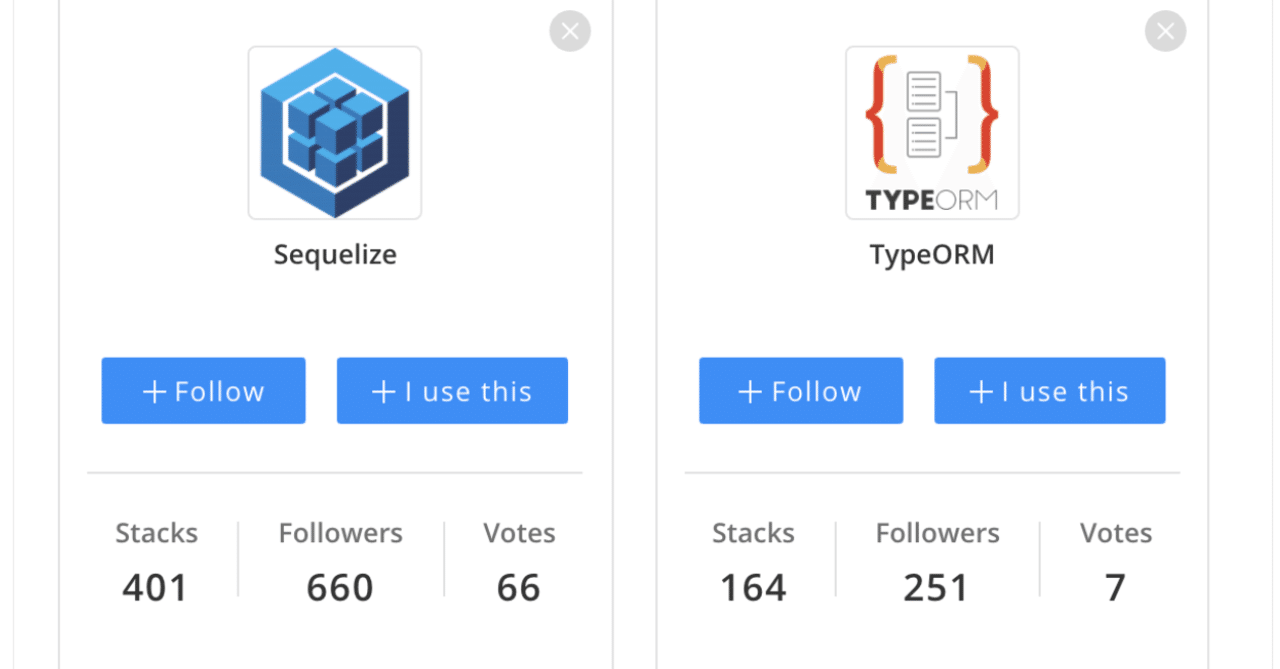Image resolution: width=1280 pixels, height=669 pixels.
Task: Click the Sequelize Votes label
Action: [x=519, y=534]
